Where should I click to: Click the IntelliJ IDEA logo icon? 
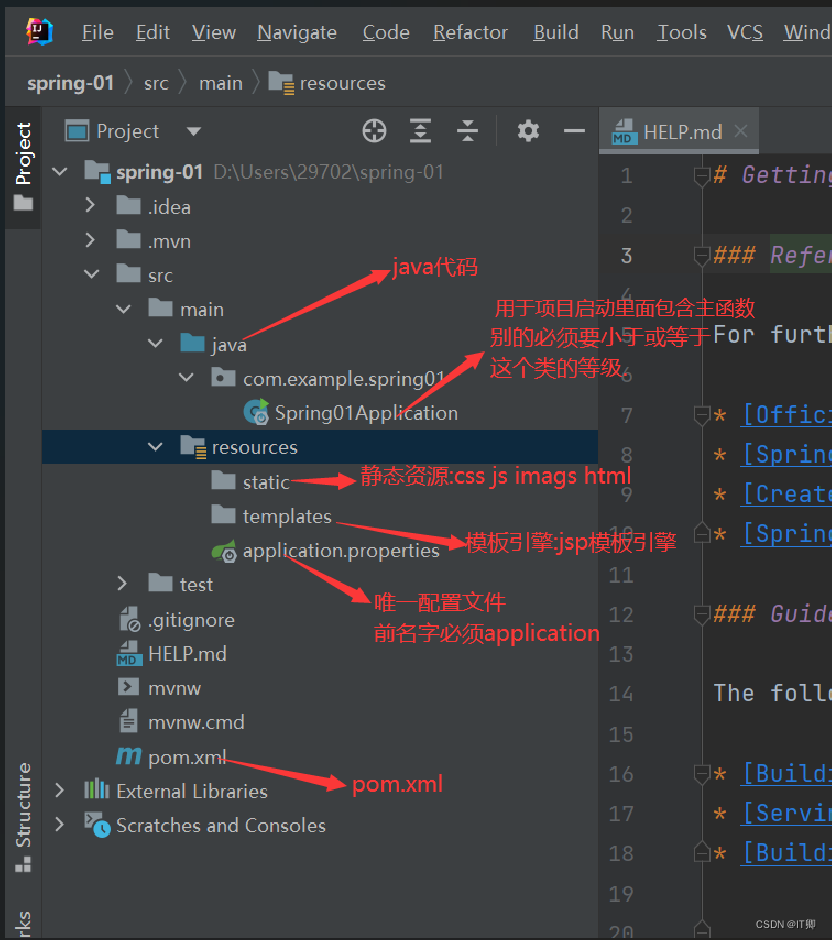click(40, 31)
